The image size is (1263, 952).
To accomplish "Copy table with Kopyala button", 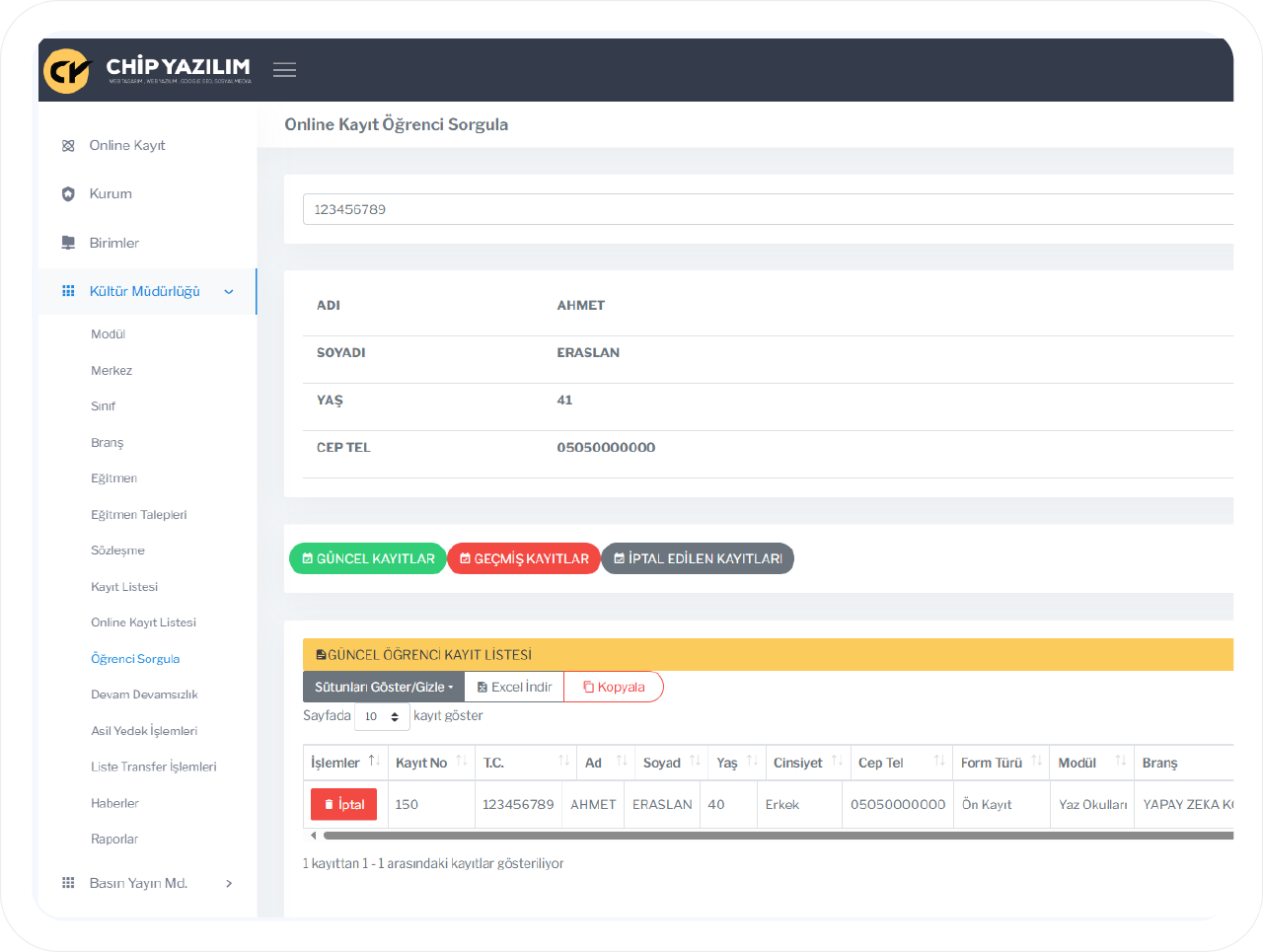I will 614,688.
